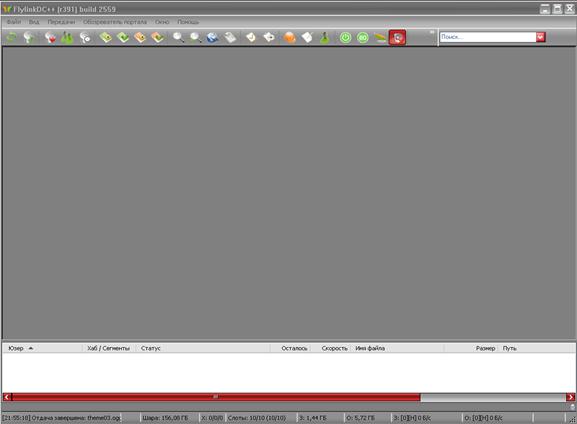Toggle the green speed limiter round icon
The height and width of the screenshot is (424, 577).
coord(362,37)
